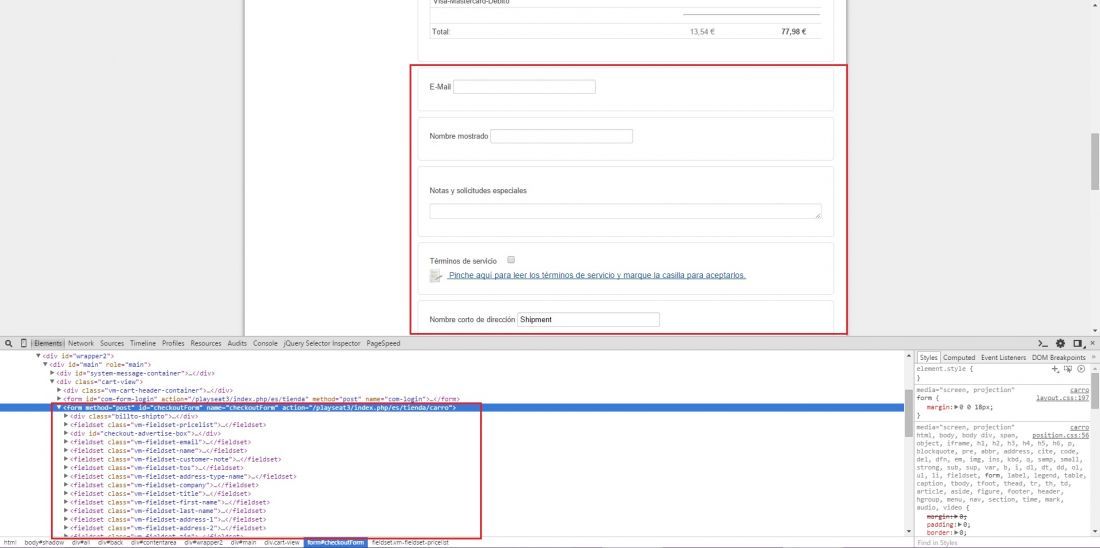The width and height of the screenshot is (1100, 548).
Task: Switch to Computed styles tab
Action: pyautogui.click(x=959, y=357)
